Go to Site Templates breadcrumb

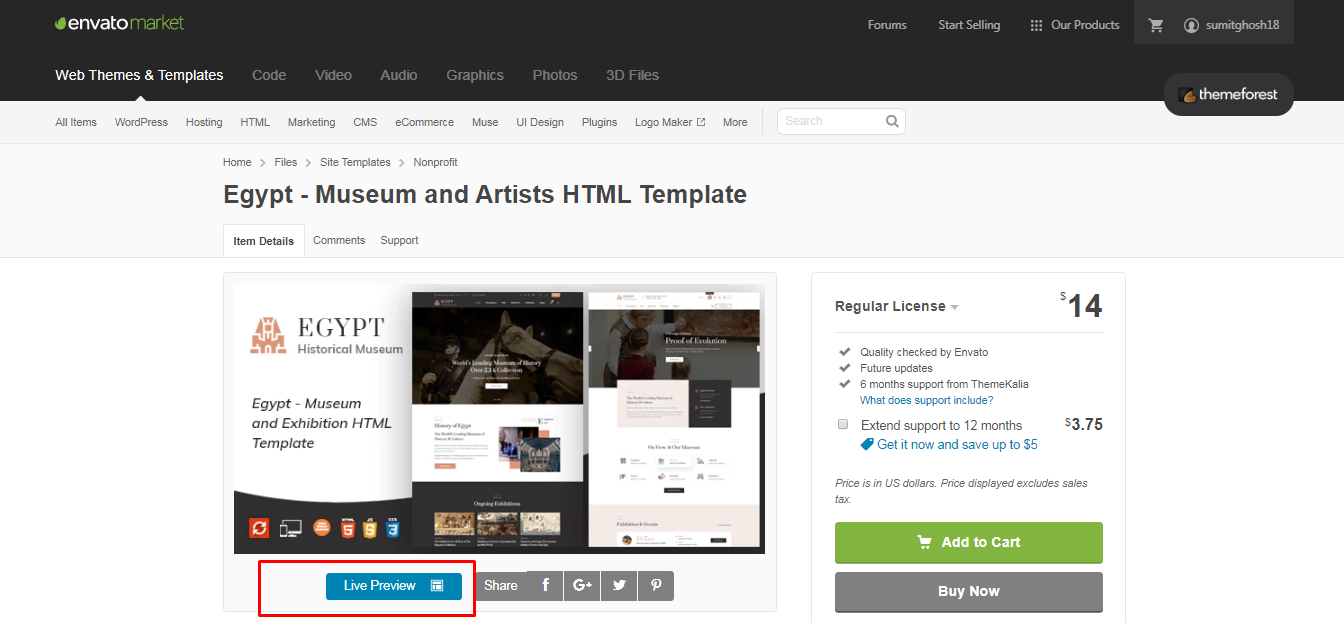[x=355, y=162]
